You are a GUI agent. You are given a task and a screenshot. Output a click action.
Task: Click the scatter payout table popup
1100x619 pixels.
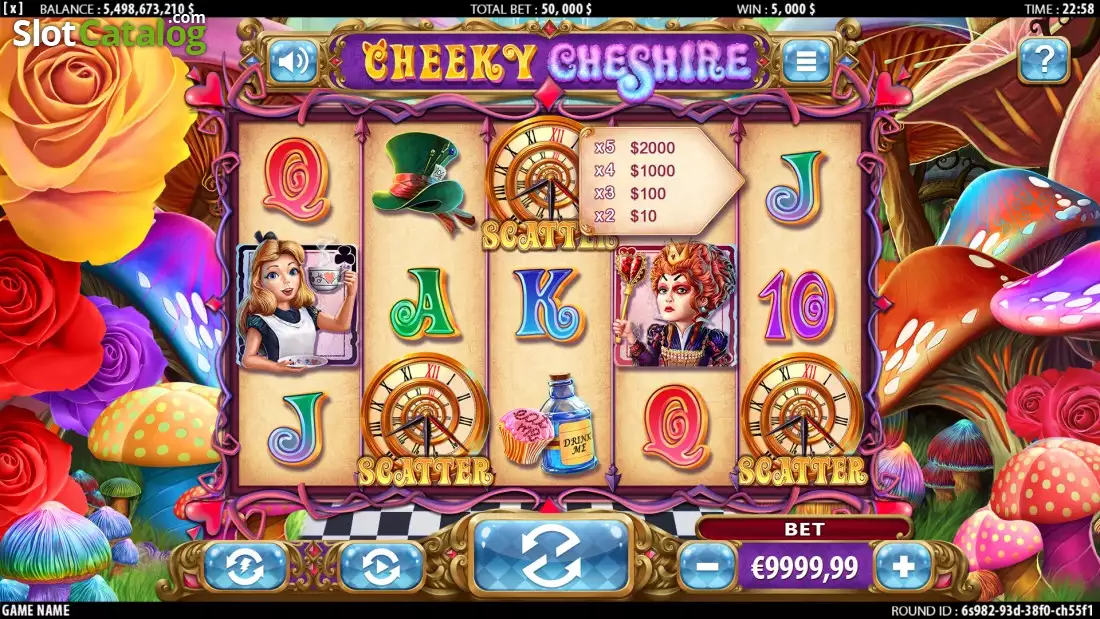tap(659, 181)
